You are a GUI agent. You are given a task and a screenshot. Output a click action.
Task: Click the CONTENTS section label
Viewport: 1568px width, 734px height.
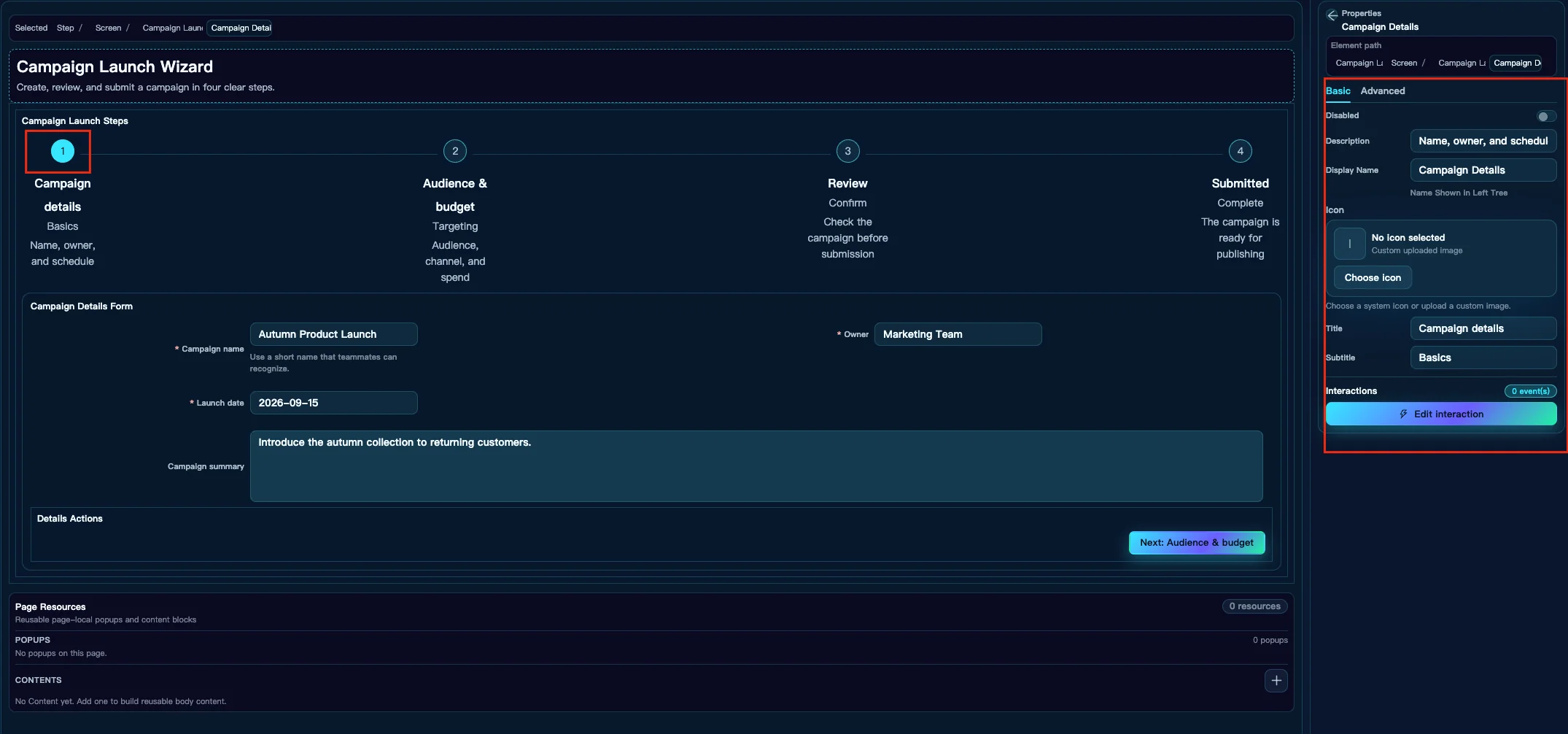pyautogui.click(x=38, y=680)
